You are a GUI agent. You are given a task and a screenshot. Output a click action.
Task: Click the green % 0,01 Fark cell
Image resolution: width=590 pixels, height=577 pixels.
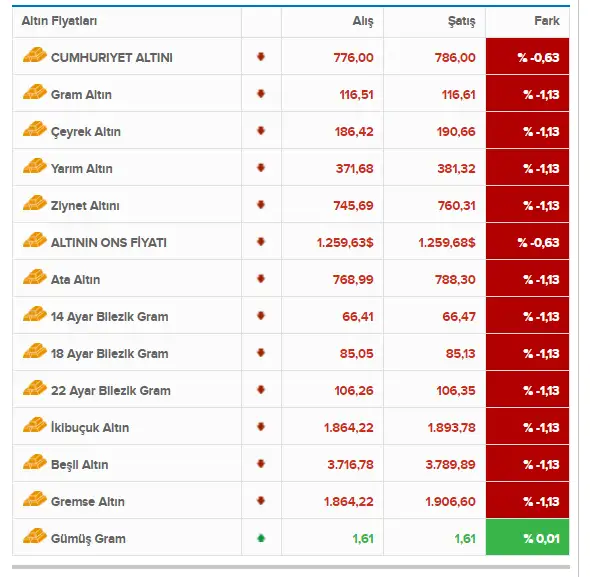527,537
